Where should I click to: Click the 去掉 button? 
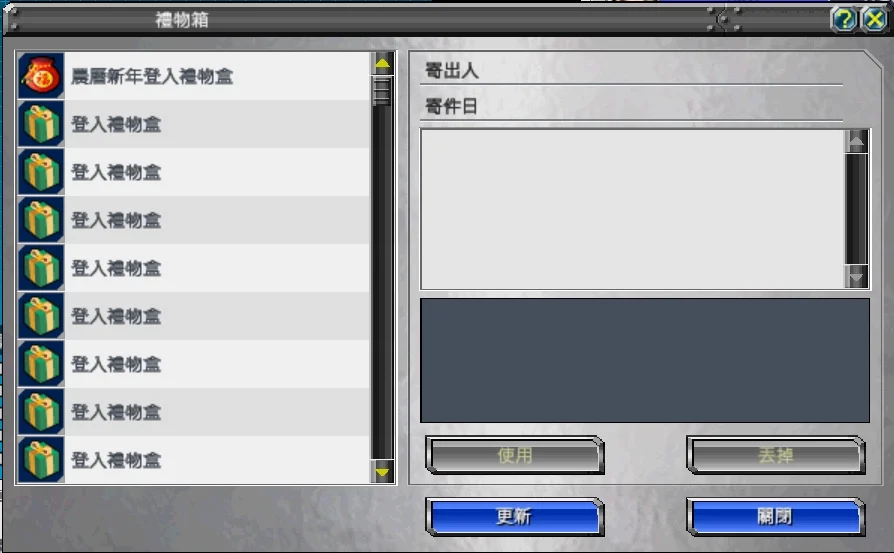(775, 455)
